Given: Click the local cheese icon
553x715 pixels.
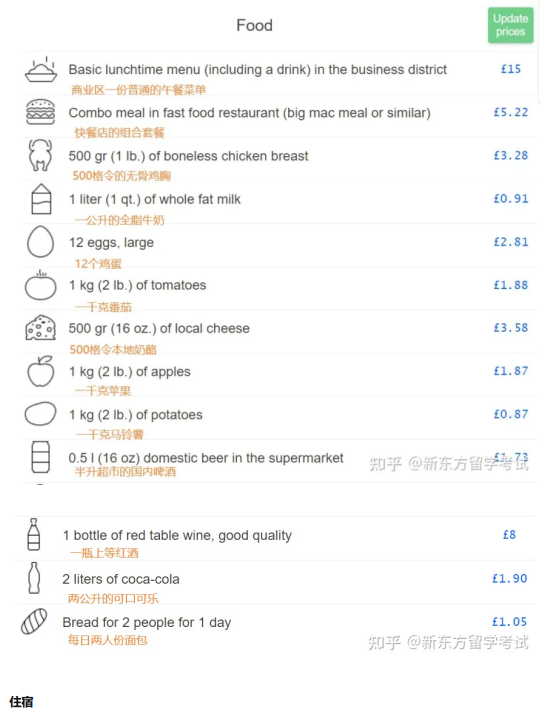Looking at the screenshot, I should tap(41, 328).
